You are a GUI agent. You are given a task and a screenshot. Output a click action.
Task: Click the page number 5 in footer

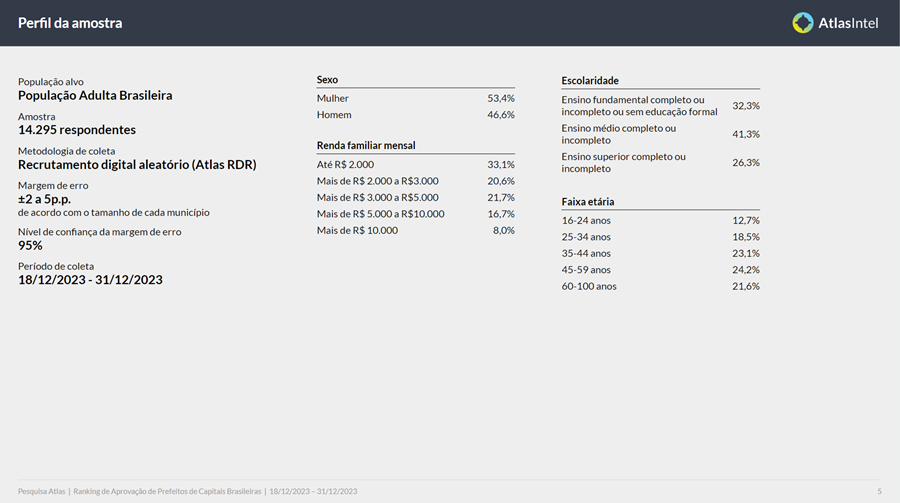879,491
